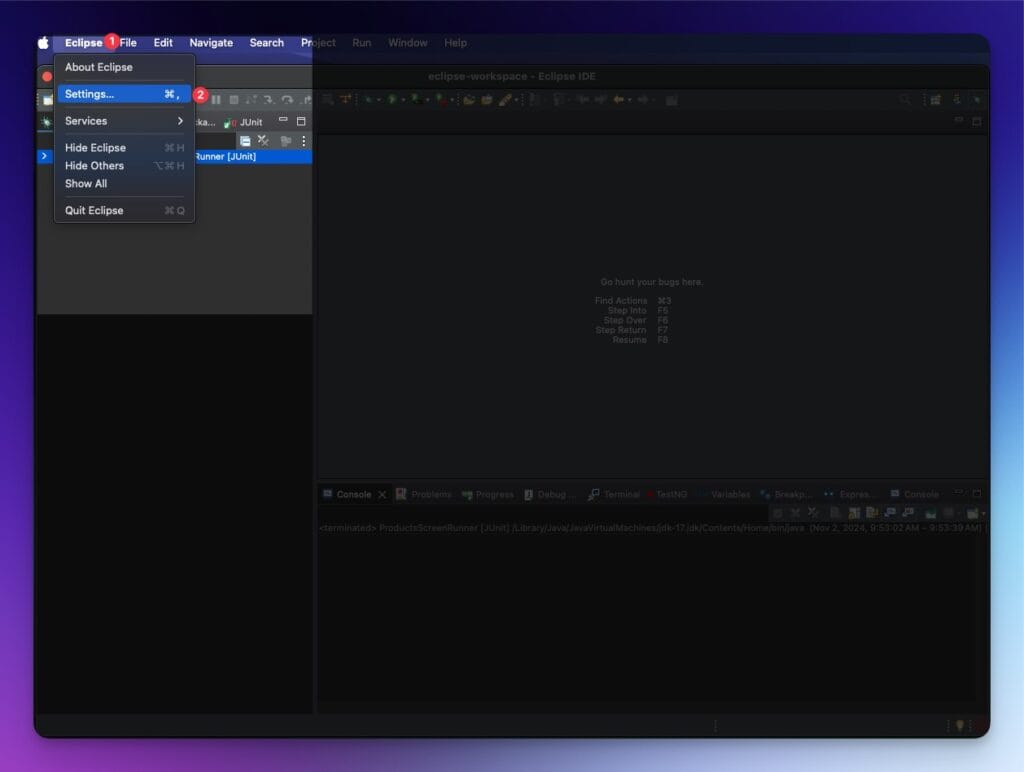Switch to the TestNG tab
1024x772 pixels.
(667, 494)
